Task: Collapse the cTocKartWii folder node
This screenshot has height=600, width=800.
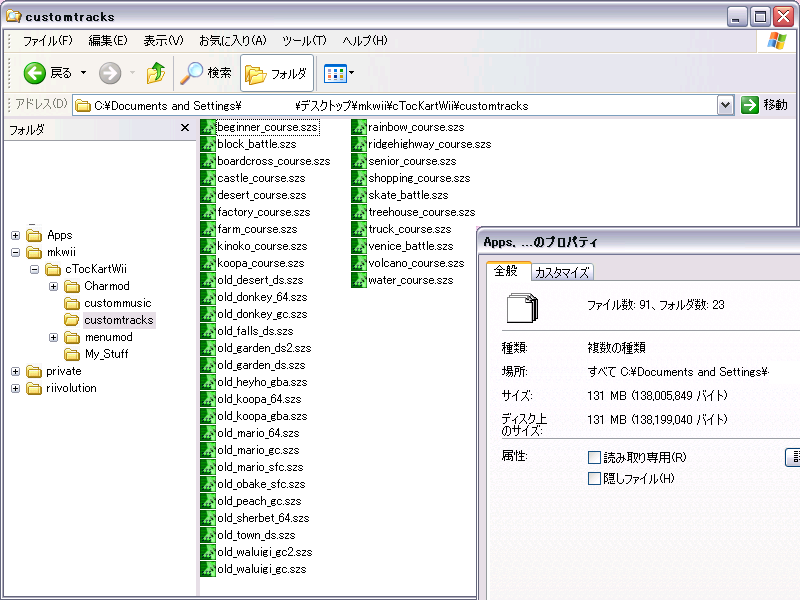Action: coord(34,269)
